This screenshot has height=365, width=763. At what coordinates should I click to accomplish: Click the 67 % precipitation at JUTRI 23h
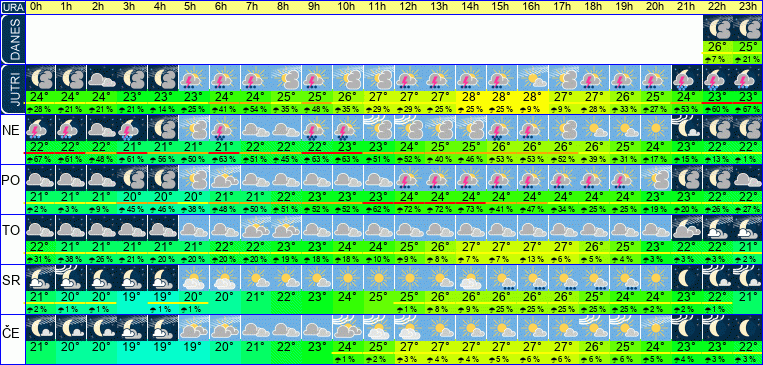coord(747,110)
